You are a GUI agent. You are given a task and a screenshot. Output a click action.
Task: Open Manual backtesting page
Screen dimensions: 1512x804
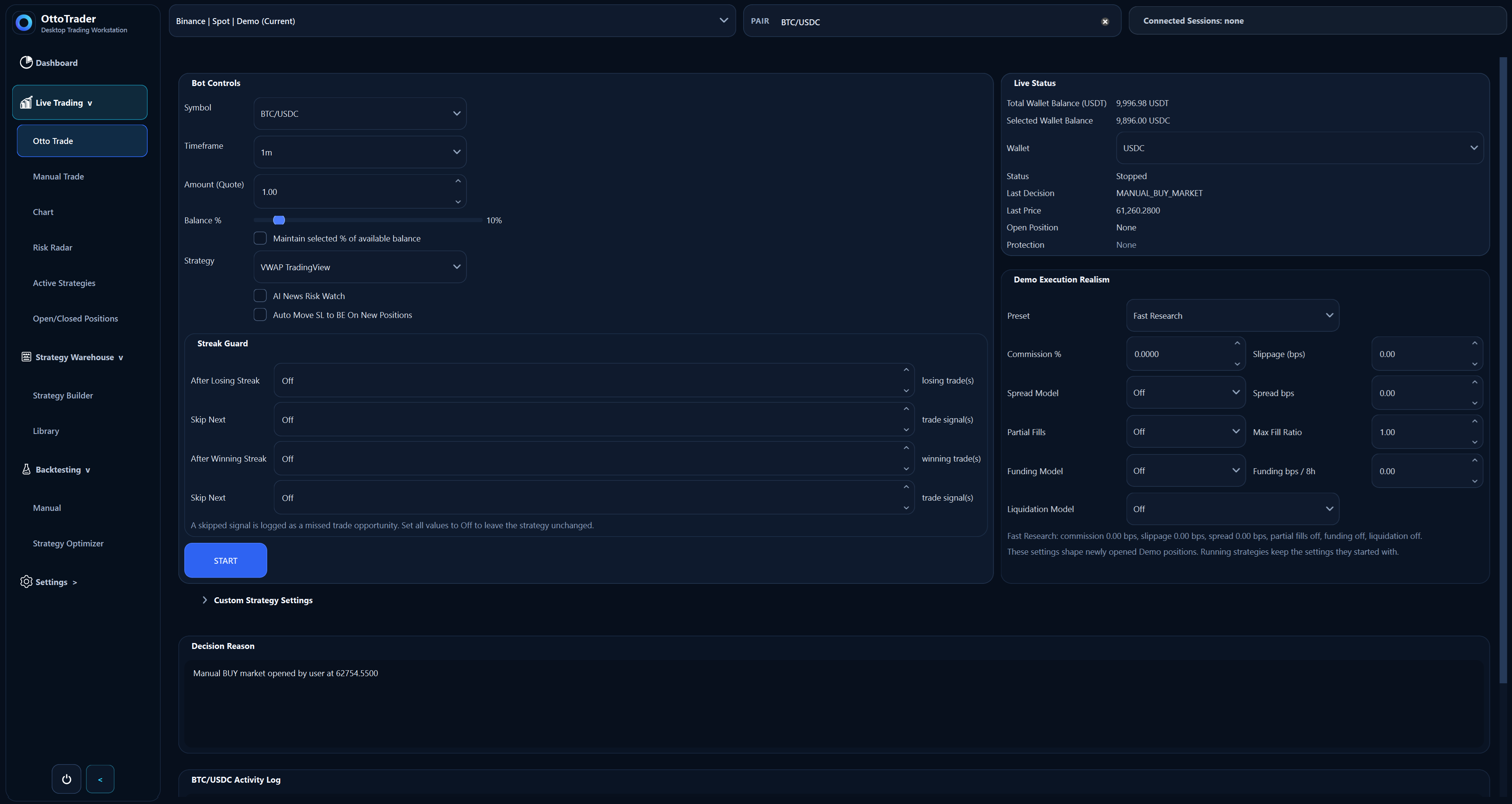pos(47,508)
